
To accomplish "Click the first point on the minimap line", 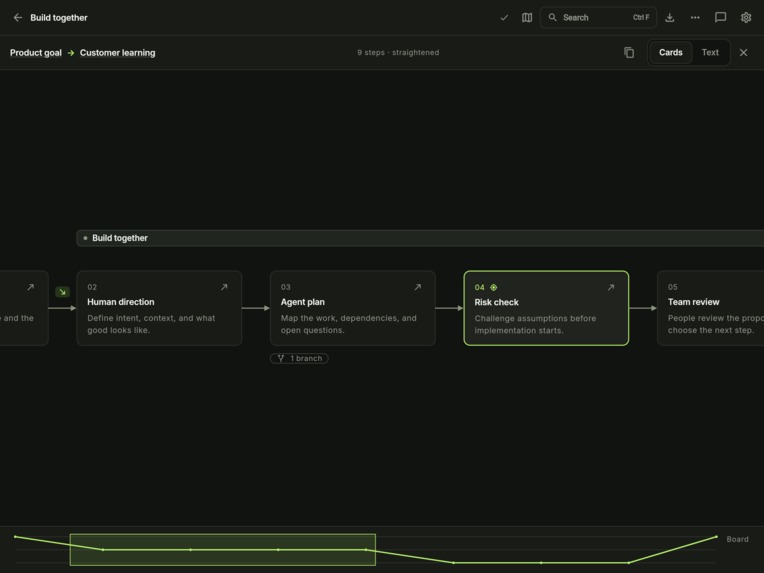I will (16, 536).
